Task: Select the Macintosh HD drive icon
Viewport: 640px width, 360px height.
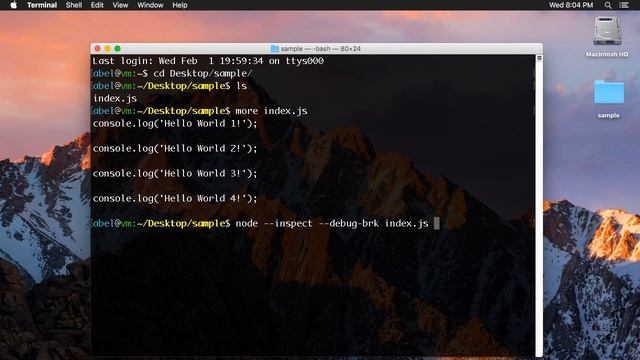Action: [x=607, y=31]
